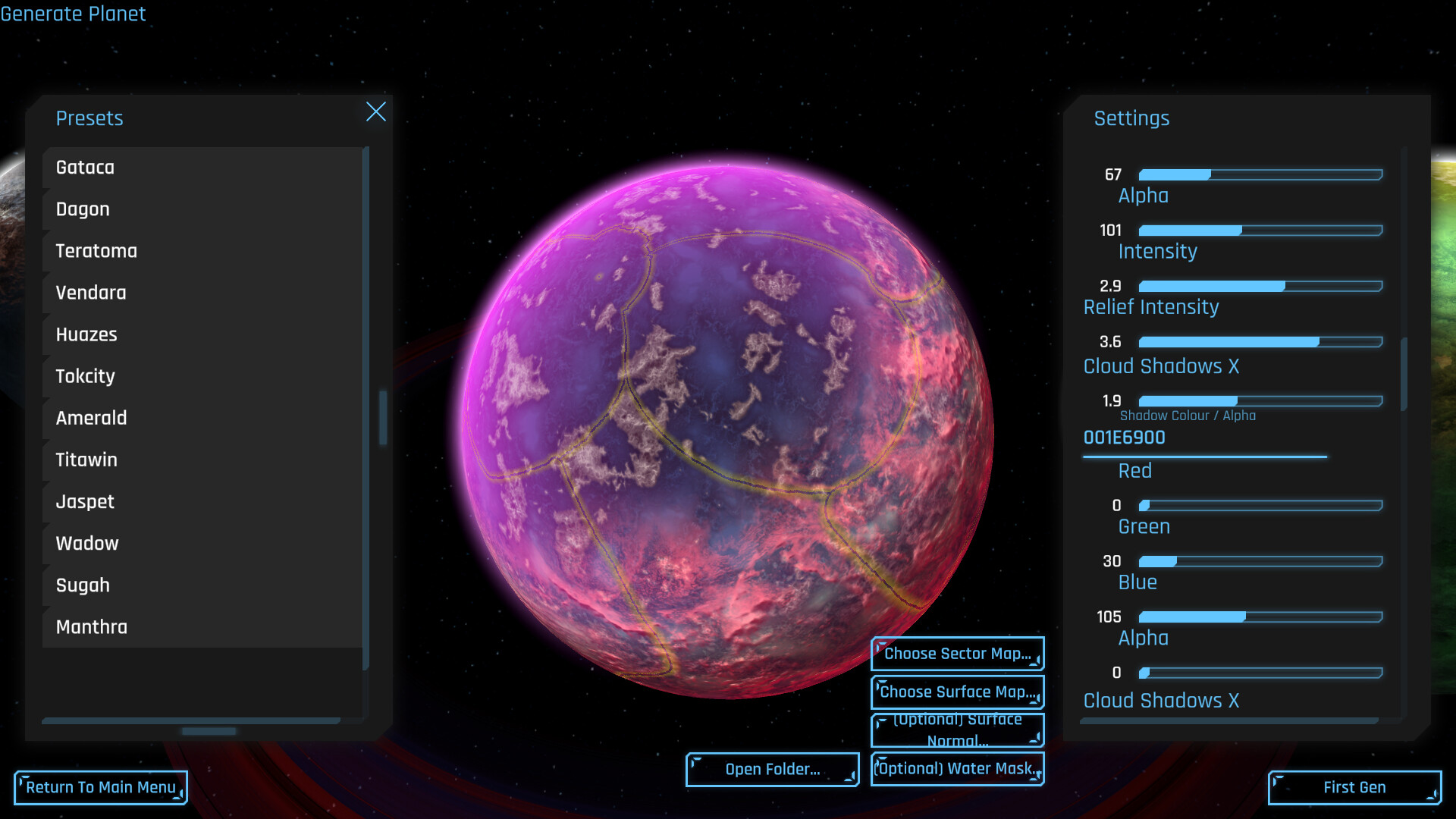Screen dimensions: 1456x819
Task: Click the First Gen button
Action: pyautogui.click(x=1354, y=788)
